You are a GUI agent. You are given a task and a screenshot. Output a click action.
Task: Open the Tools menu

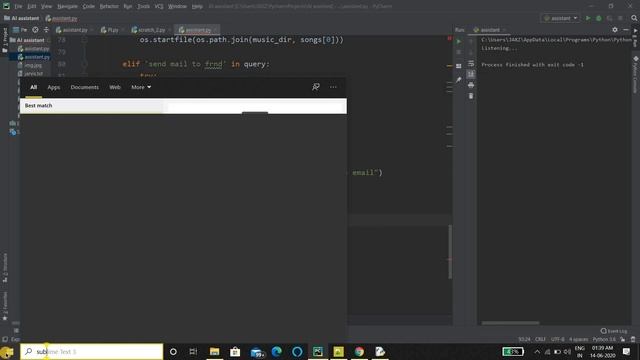pos(143,7)
